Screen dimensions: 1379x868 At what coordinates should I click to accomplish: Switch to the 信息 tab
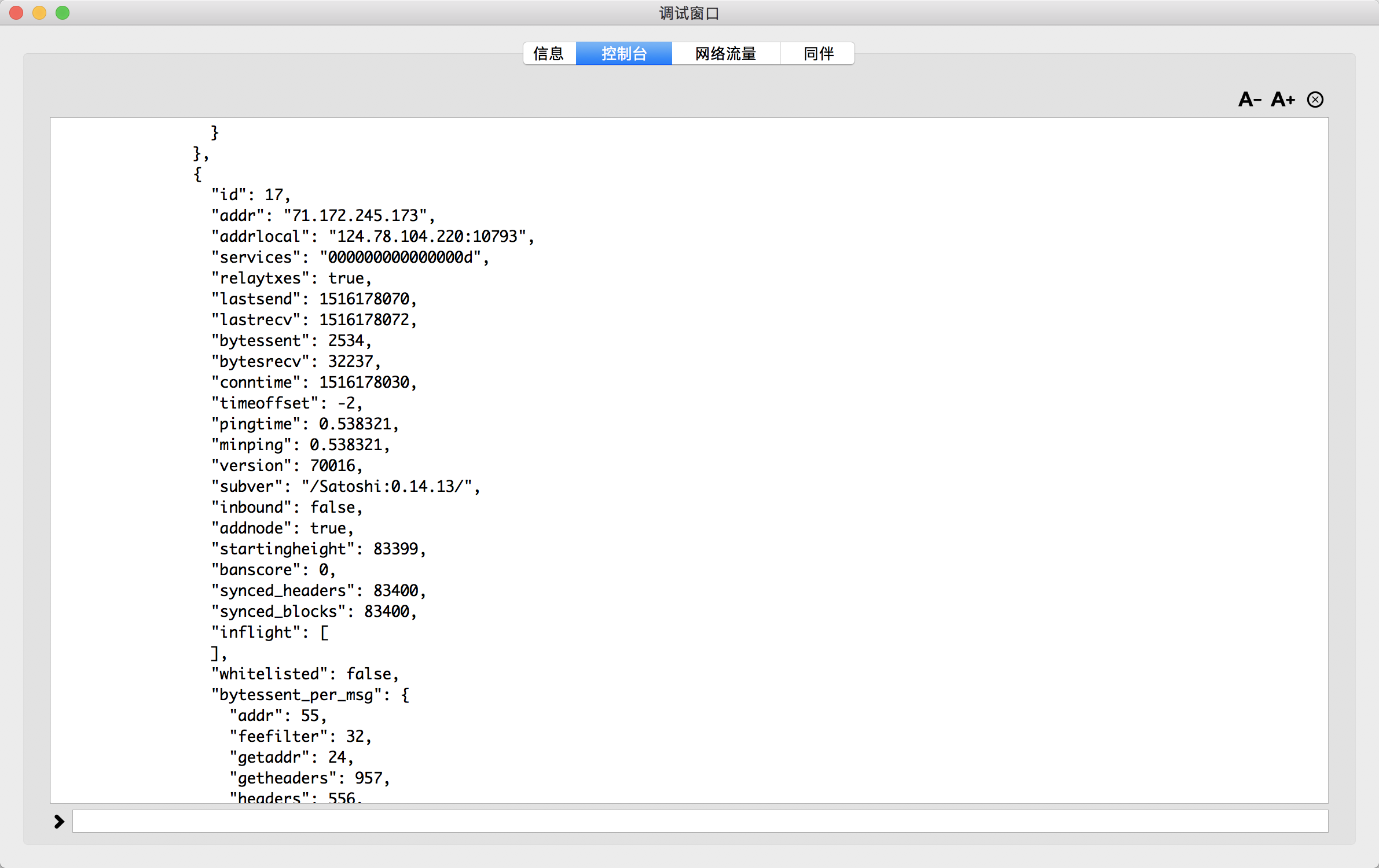(548, 54)
